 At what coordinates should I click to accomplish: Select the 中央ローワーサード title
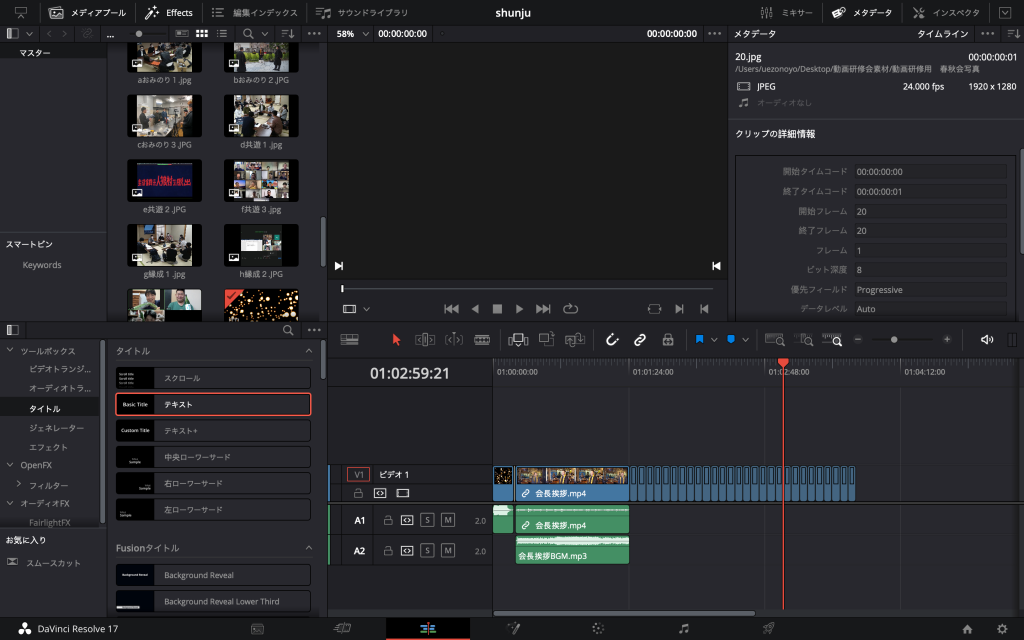pyautogui.click(x=213, y=457)
